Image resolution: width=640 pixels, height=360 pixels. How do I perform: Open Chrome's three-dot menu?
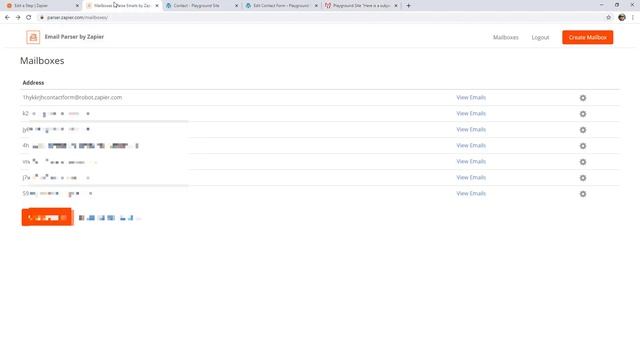click(633, 18)
